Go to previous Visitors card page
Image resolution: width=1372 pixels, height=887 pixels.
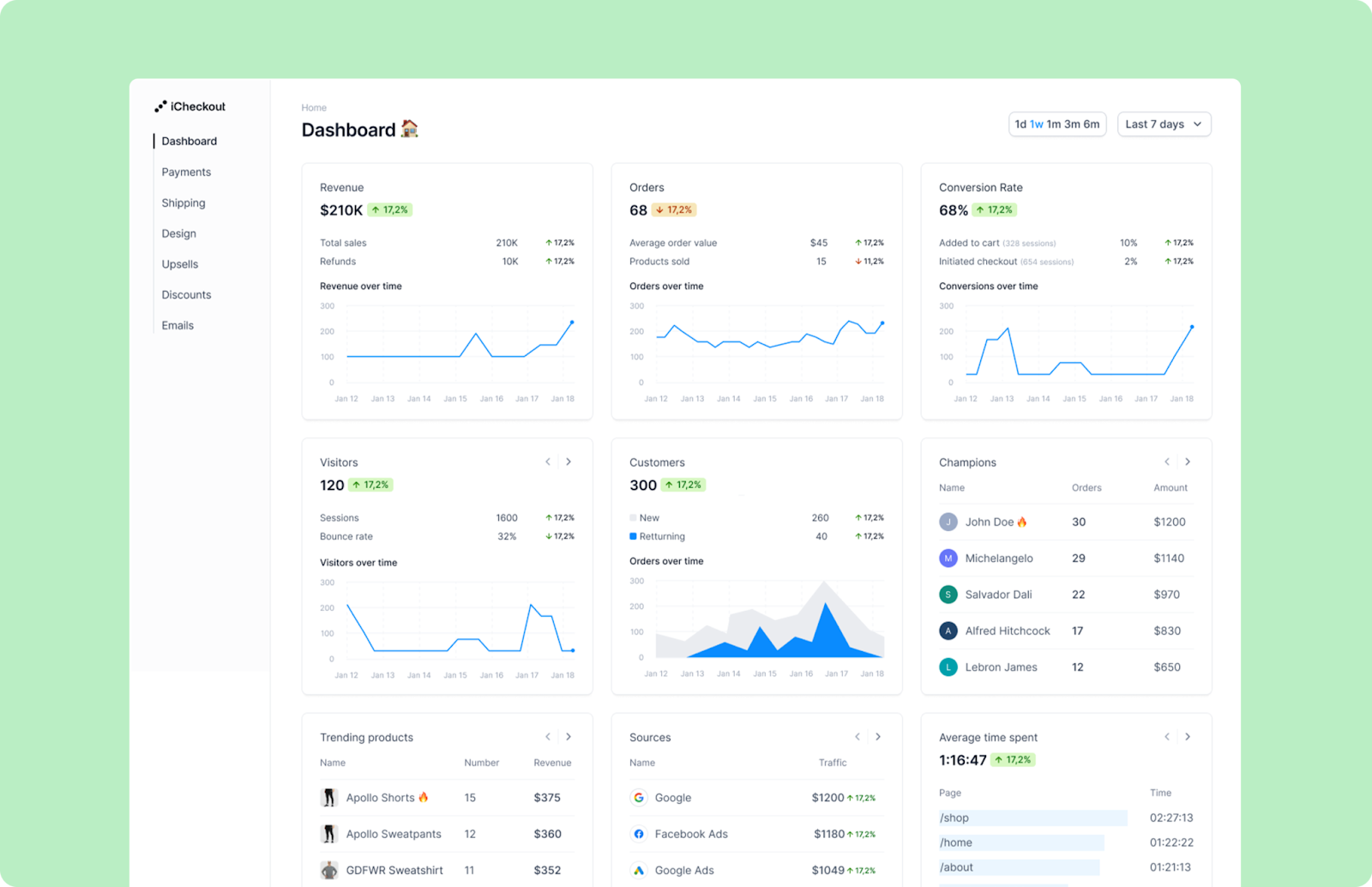(x=548, y=462)
